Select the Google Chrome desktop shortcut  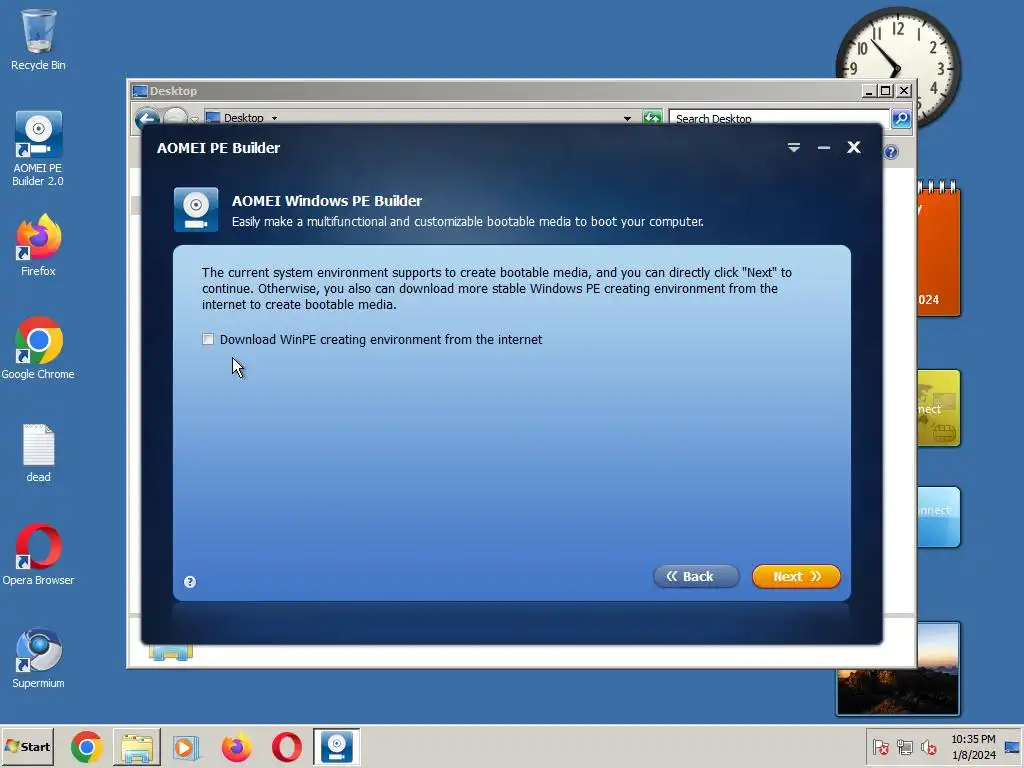coord(38,348)
